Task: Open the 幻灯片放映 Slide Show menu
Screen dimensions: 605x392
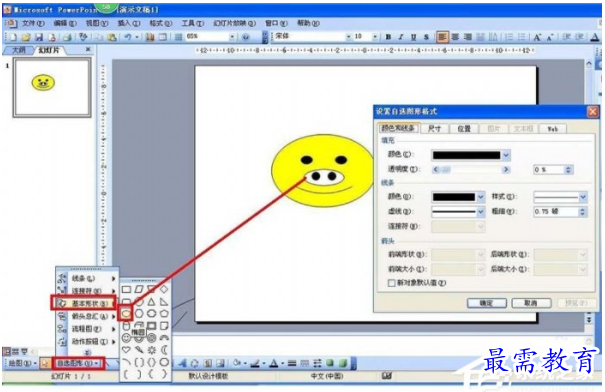Action: pyautogui.click(x=235, y=23)
